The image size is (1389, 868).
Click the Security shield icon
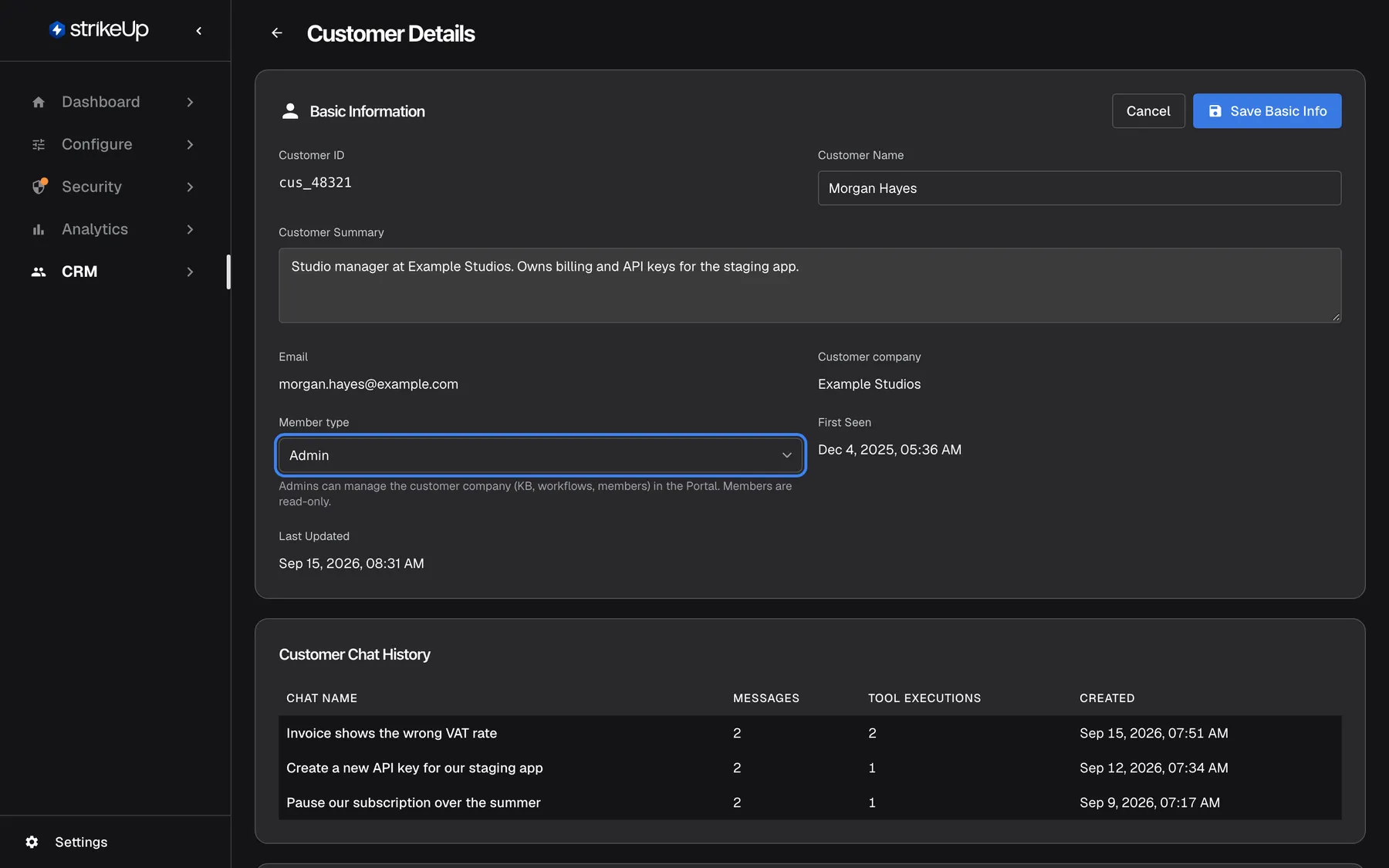tap(39, 187)
